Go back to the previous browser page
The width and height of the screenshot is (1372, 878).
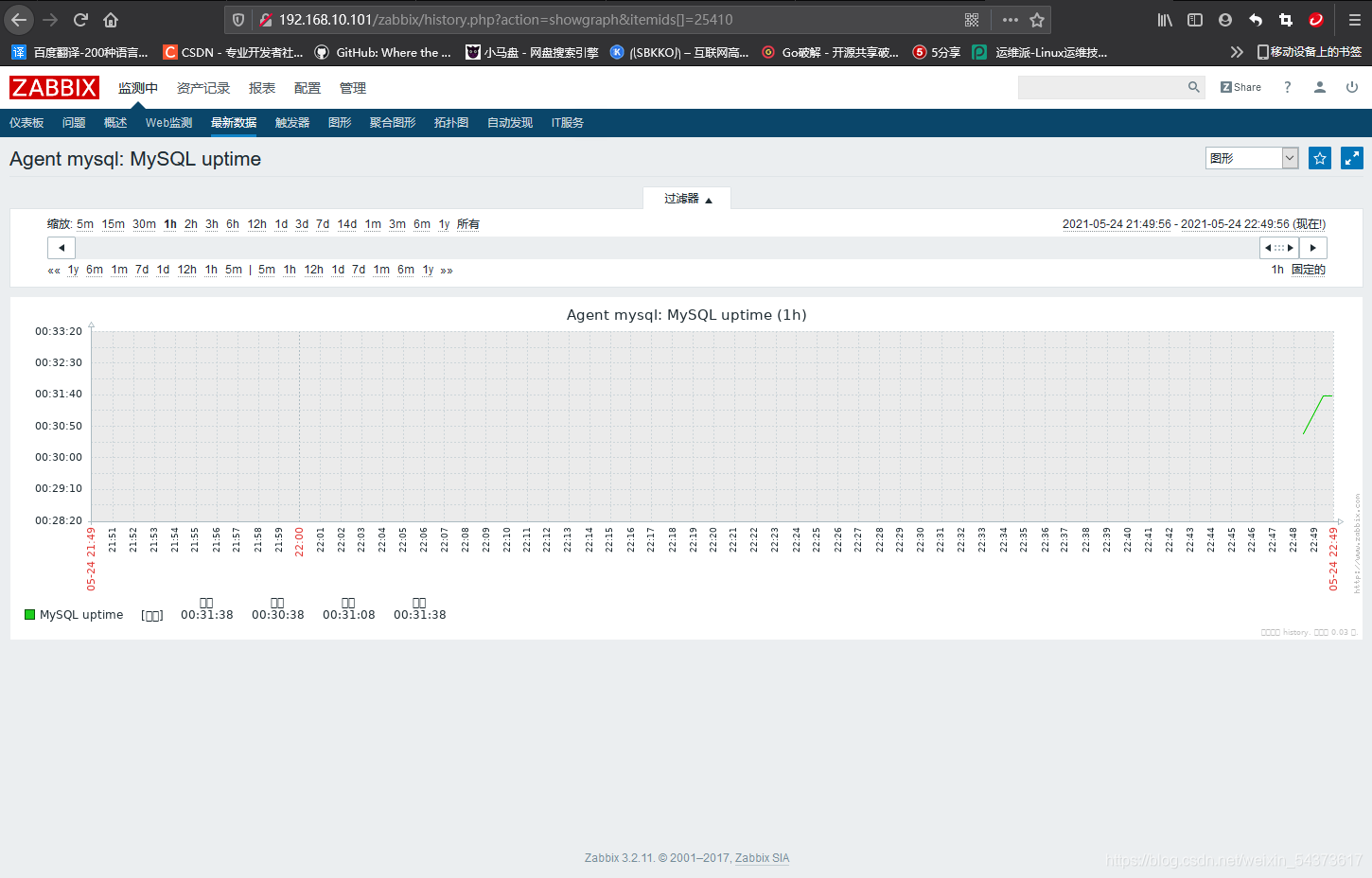pyautogui.click(x=19, y=20)
